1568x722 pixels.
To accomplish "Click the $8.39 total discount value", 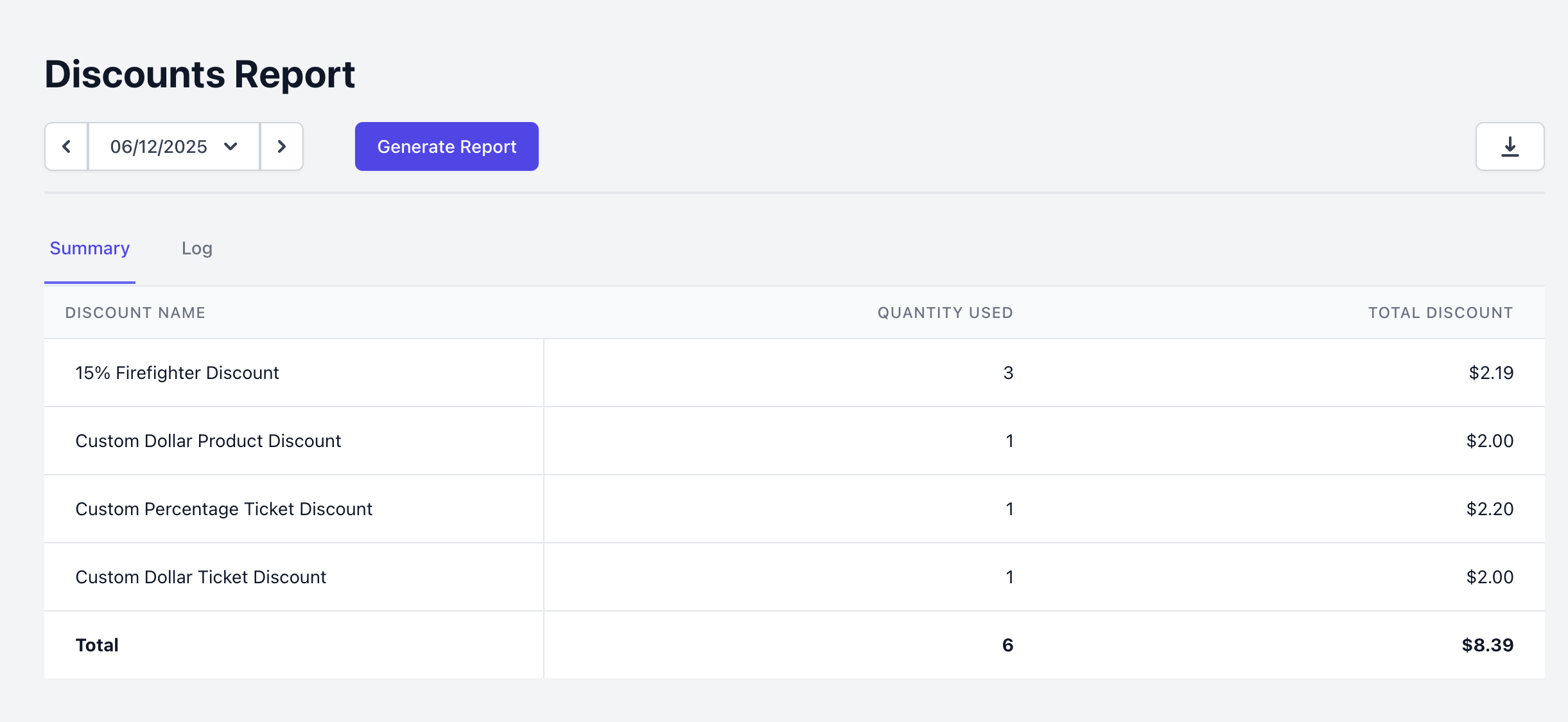I will (x=1487, y=646).
